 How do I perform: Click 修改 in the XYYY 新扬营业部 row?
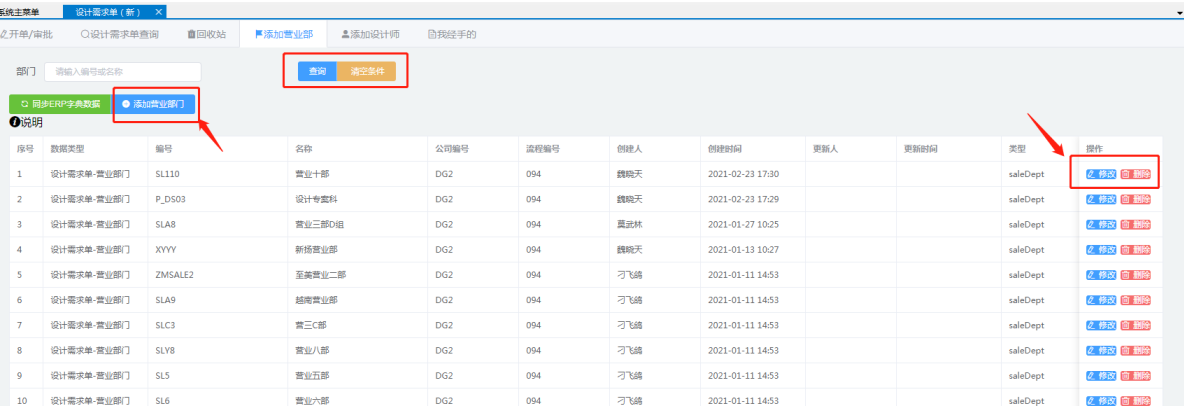(x=1101, y=250)
